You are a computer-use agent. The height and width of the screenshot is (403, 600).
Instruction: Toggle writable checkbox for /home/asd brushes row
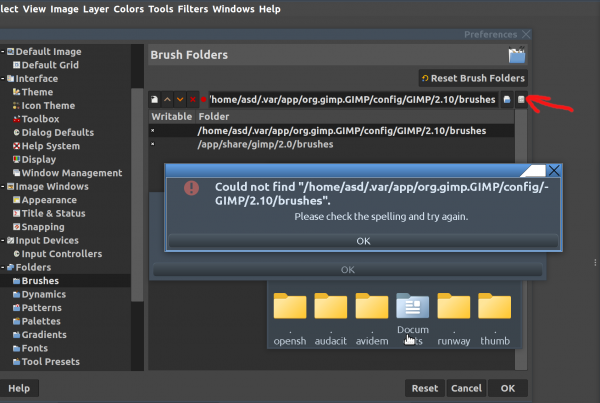coord(153,131)
